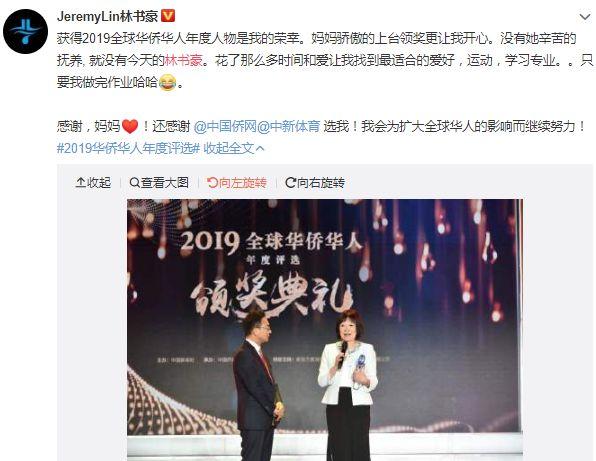Click the orange verified V badge
The height and width of the screenshot is (461, 596).
coord(168,16)
